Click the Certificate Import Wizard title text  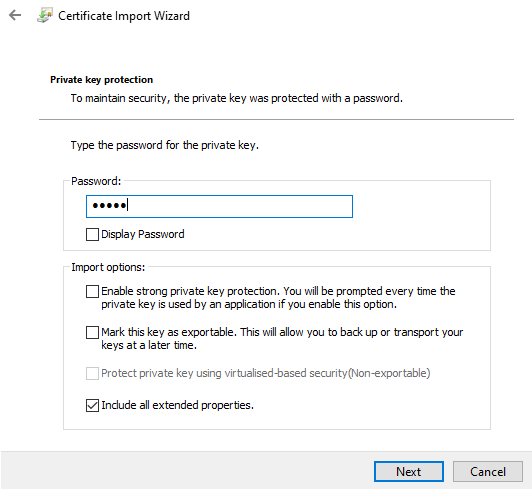click(x=124, y=16)
